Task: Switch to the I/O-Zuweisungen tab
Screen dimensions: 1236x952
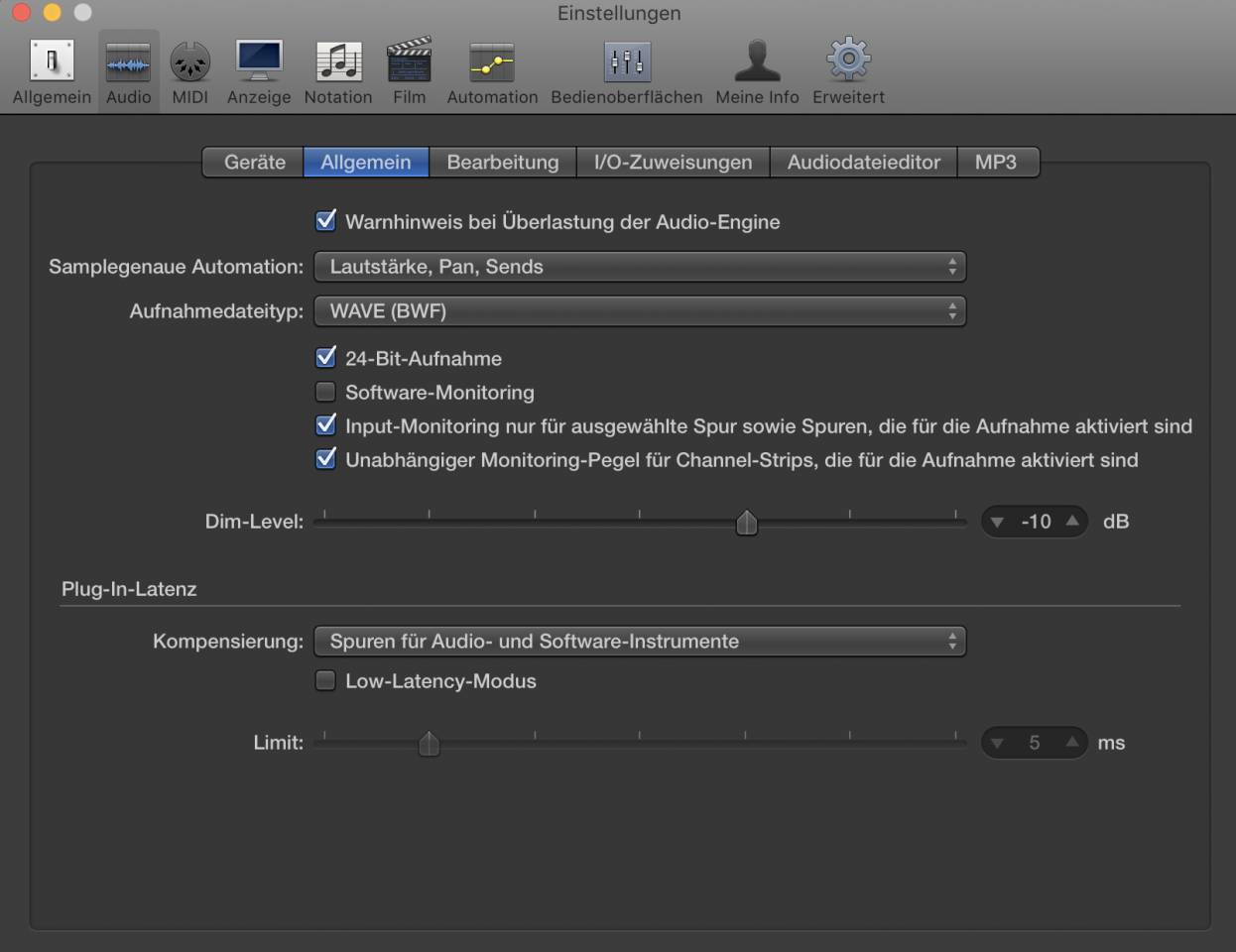Action: click(673, 162)
